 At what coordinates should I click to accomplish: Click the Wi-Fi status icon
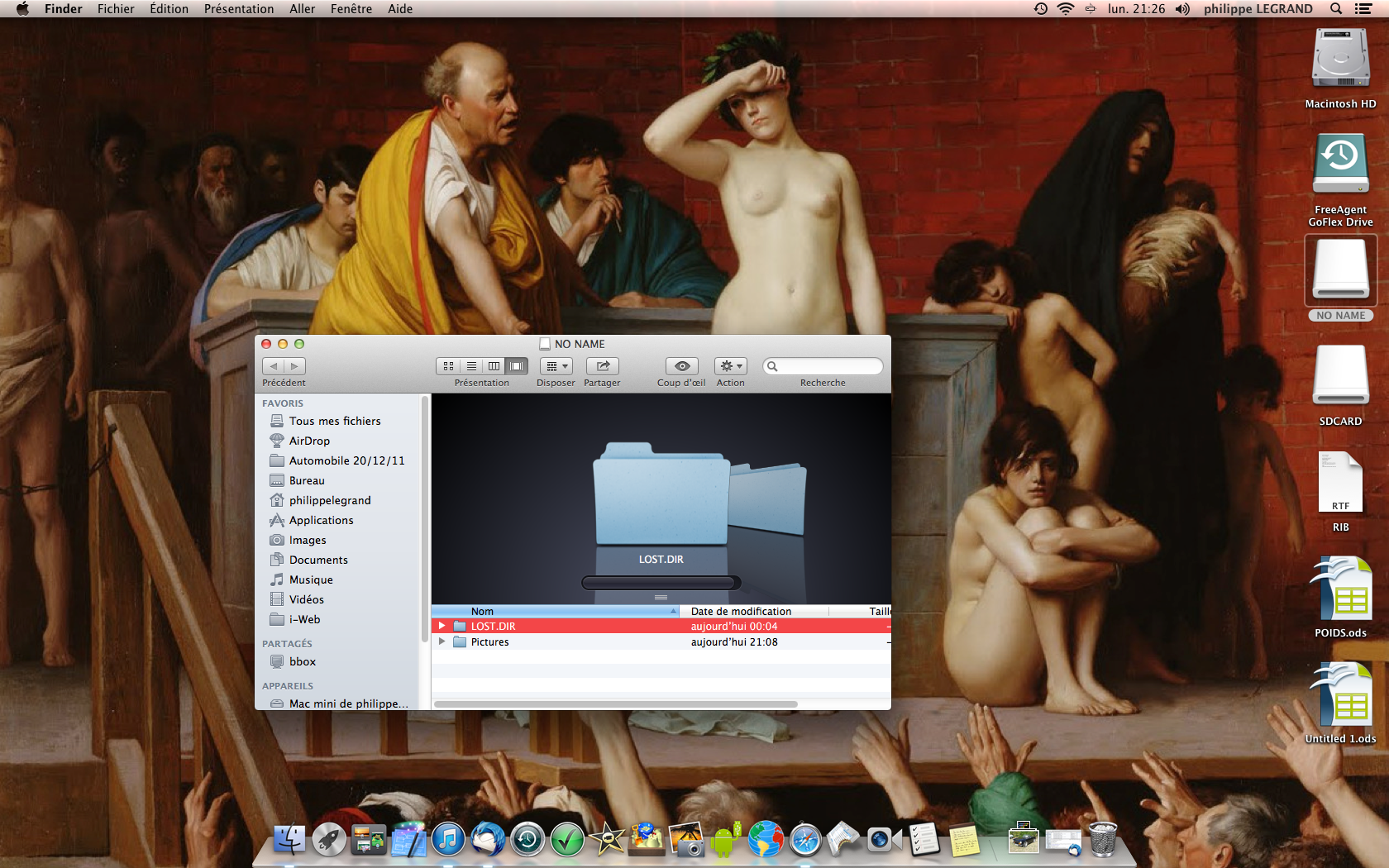tap(1066, 9)
